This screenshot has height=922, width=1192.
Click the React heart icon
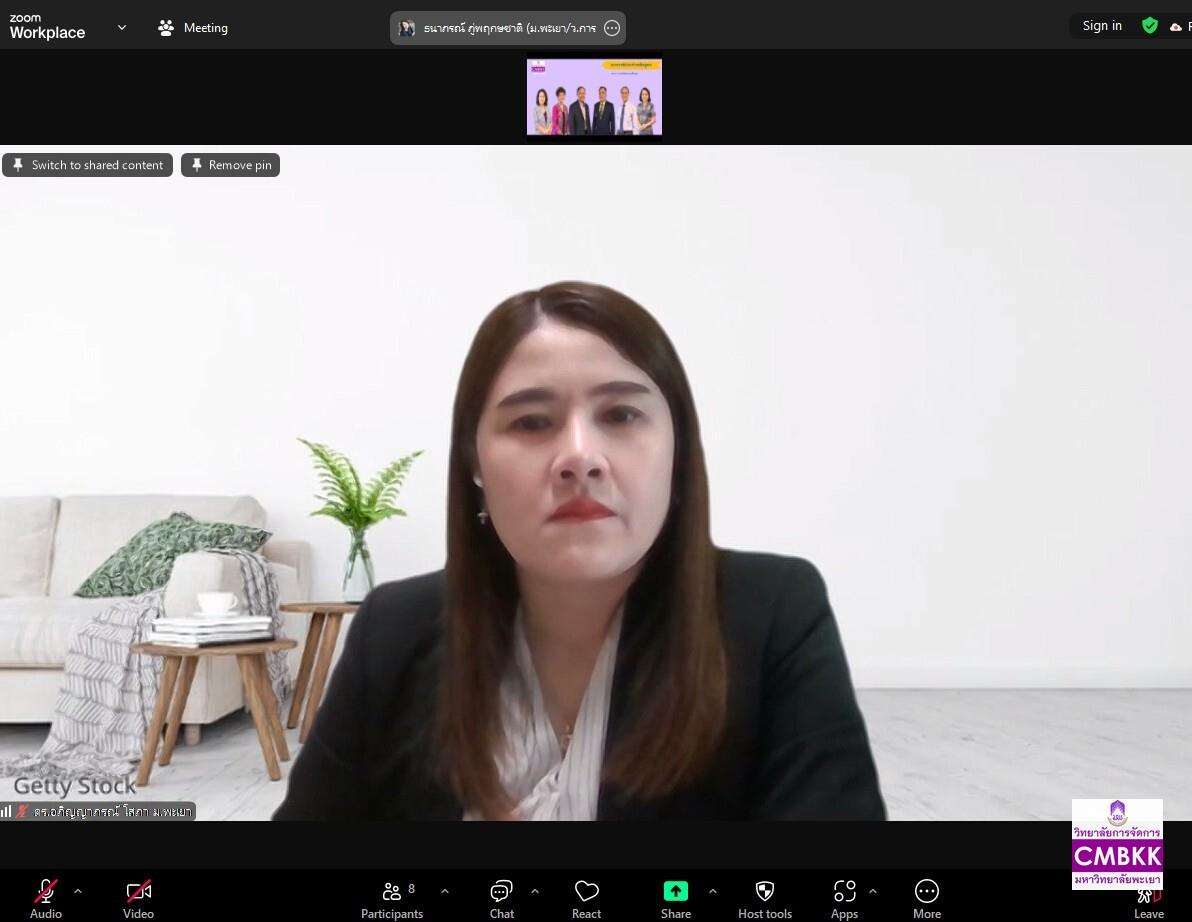[586, 891]
